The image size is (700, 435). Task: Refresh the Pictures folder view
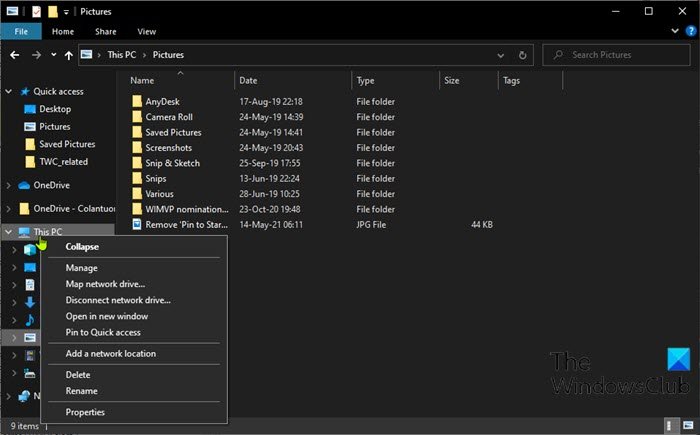[522, 55]
